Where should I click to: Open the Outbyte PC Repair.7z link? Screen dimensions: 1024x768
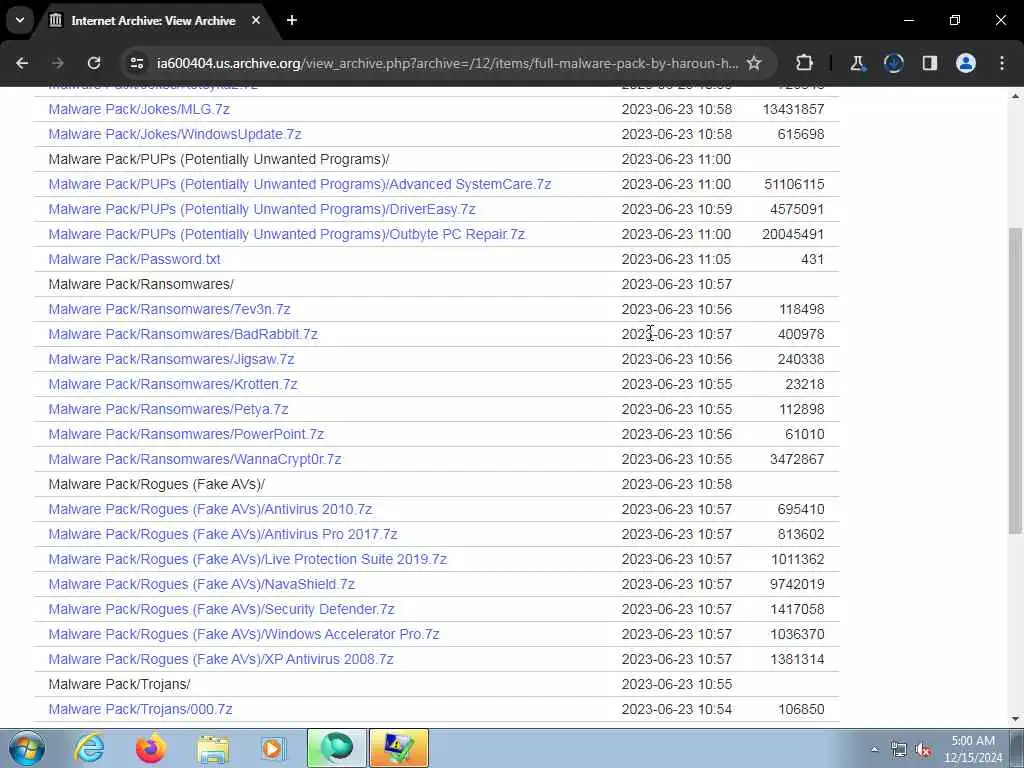tap(287, 234)
